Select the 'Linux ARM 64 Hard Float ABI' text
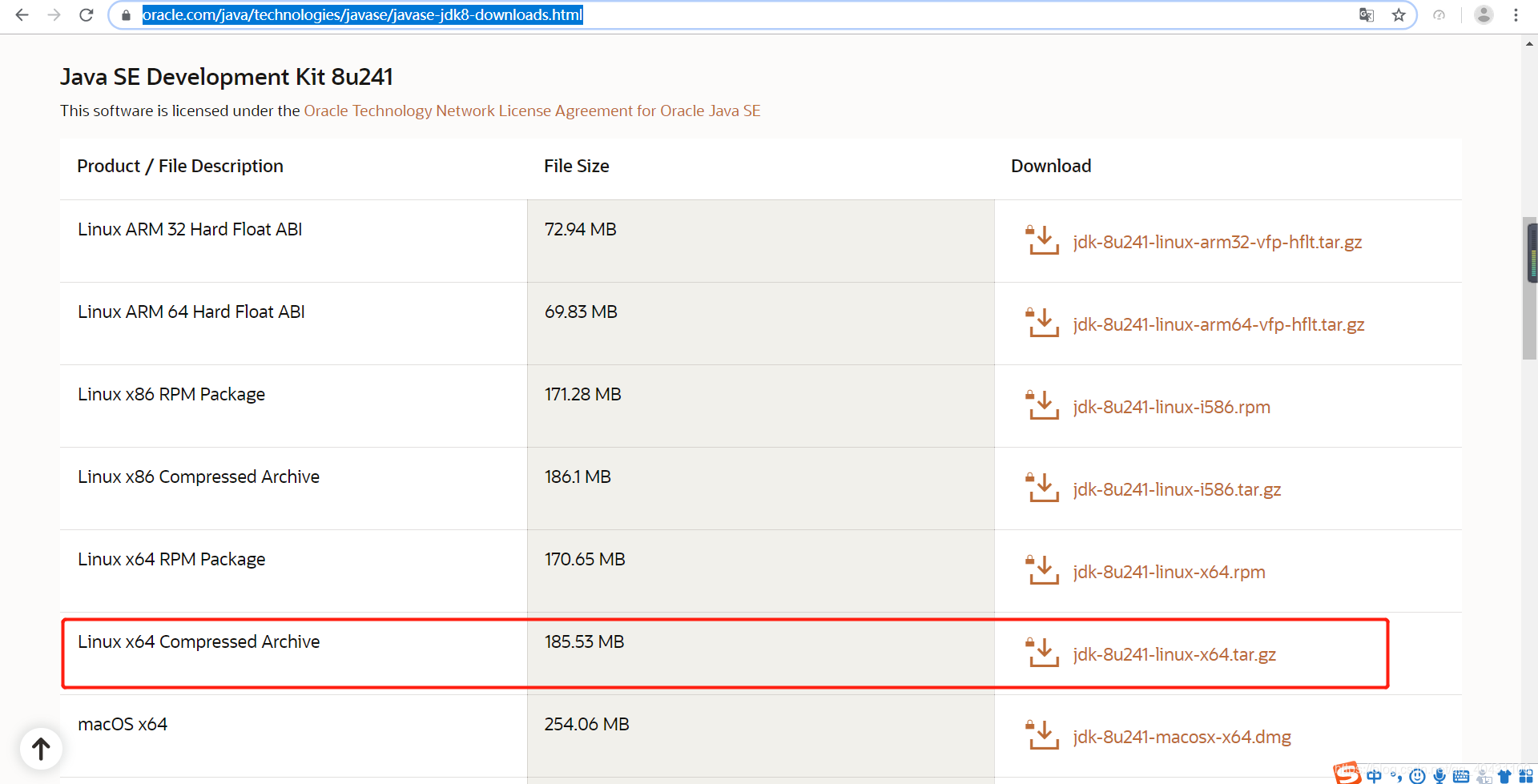The width and height of the screenshot is (1538, 784). coord(191,312)
